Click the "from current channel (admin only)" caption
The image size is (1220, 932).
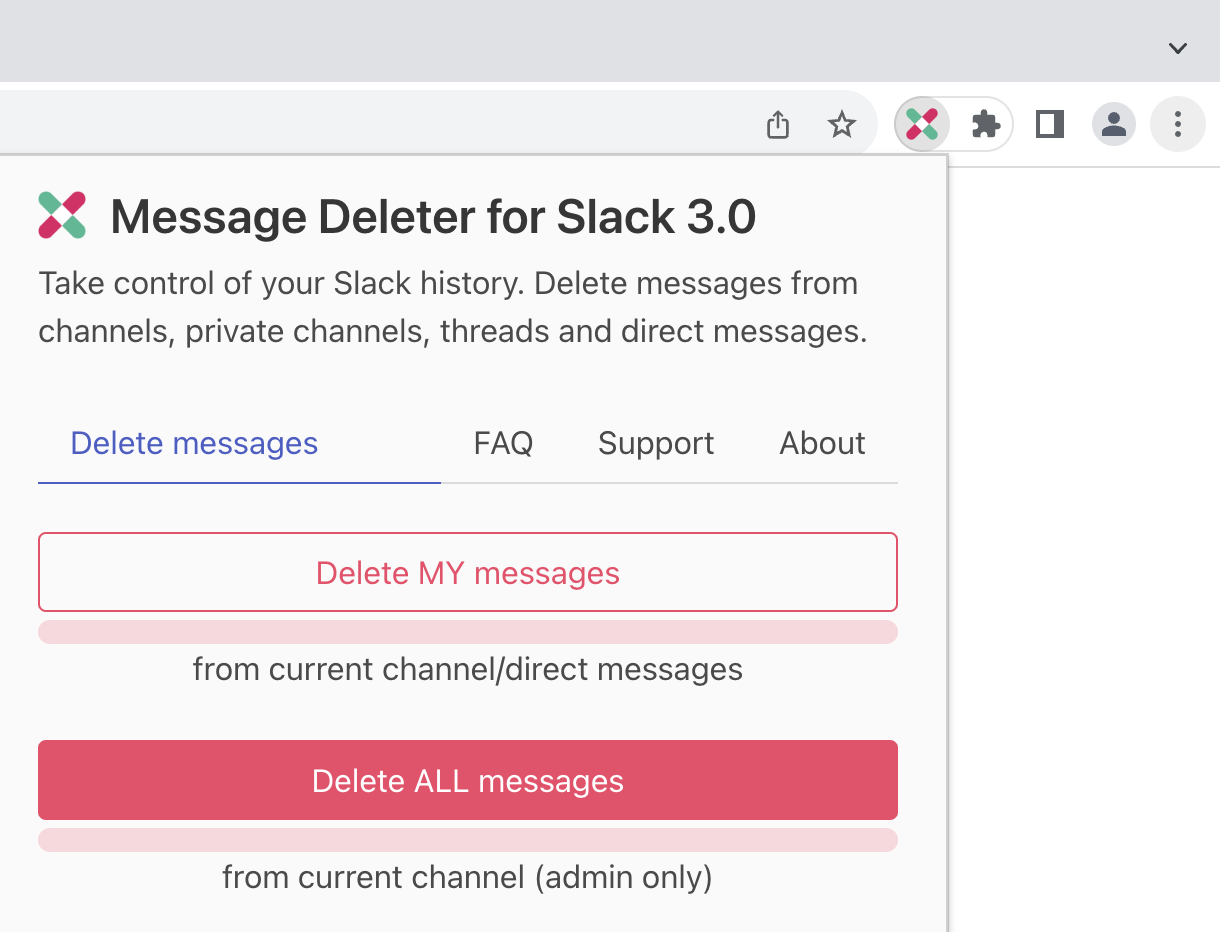point(467,877)
